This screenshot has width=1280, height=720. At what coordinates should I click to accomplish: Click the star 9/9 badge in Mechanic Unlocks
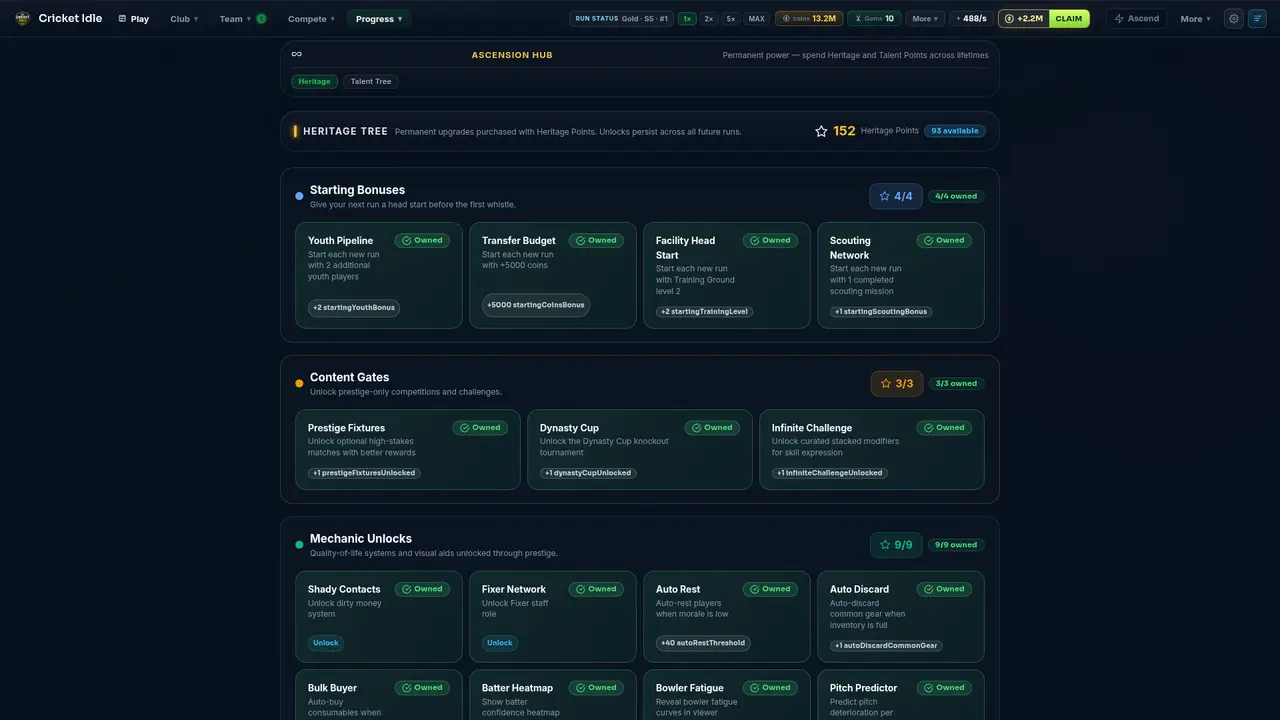896,545
